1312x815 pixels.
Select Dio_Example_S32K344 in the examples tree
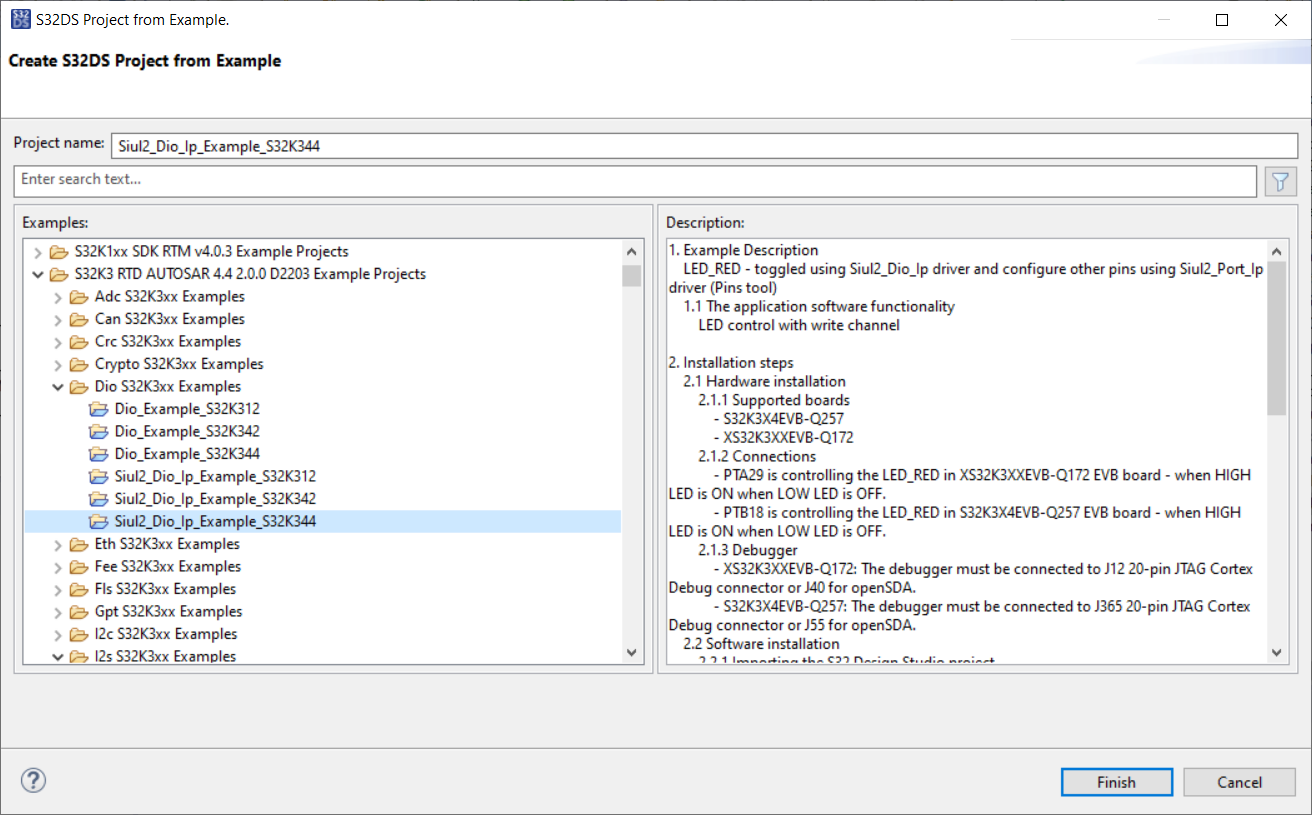(x=173, y=454)
